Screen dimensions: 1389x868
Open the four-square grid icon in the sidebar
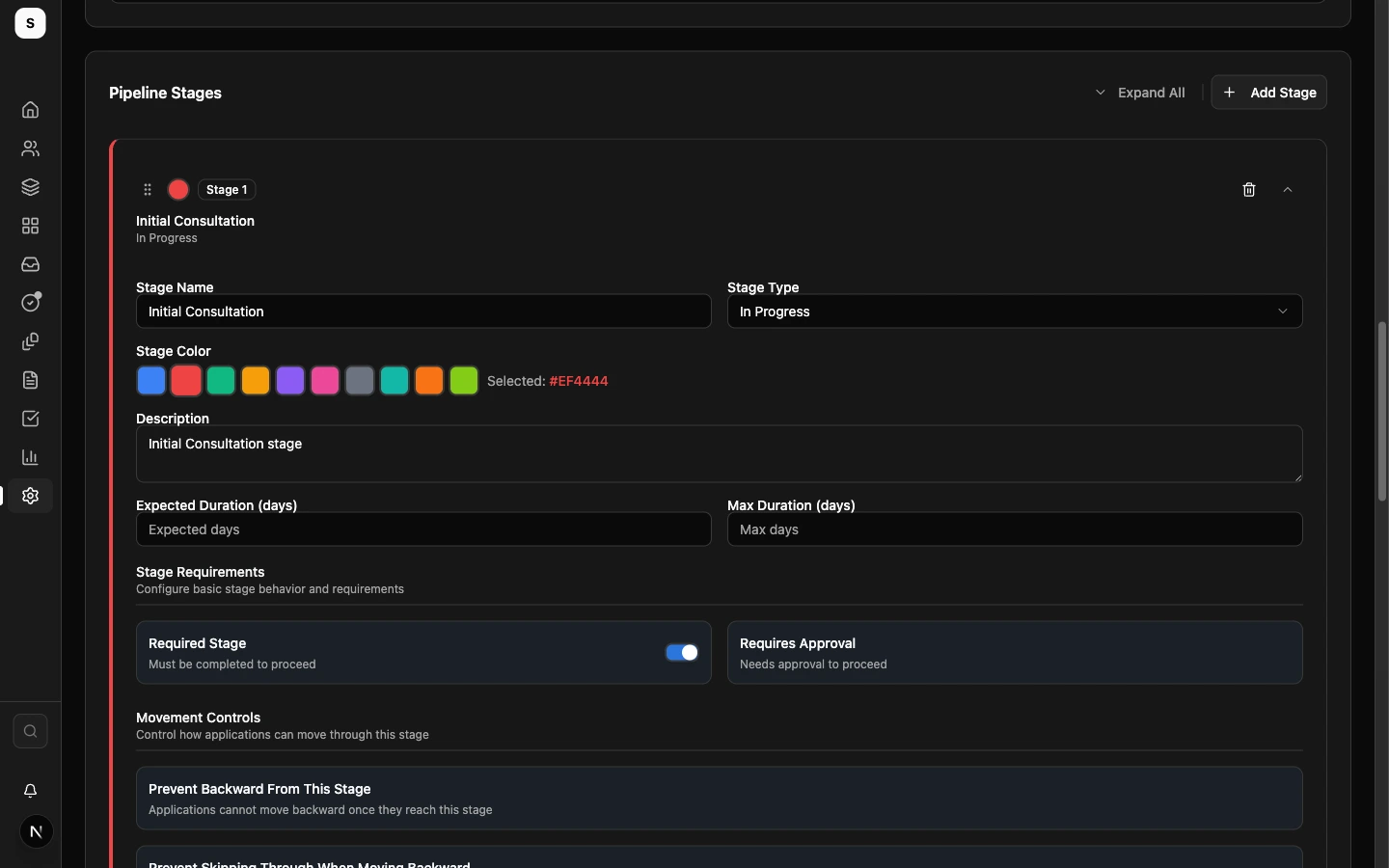point(30,226)
